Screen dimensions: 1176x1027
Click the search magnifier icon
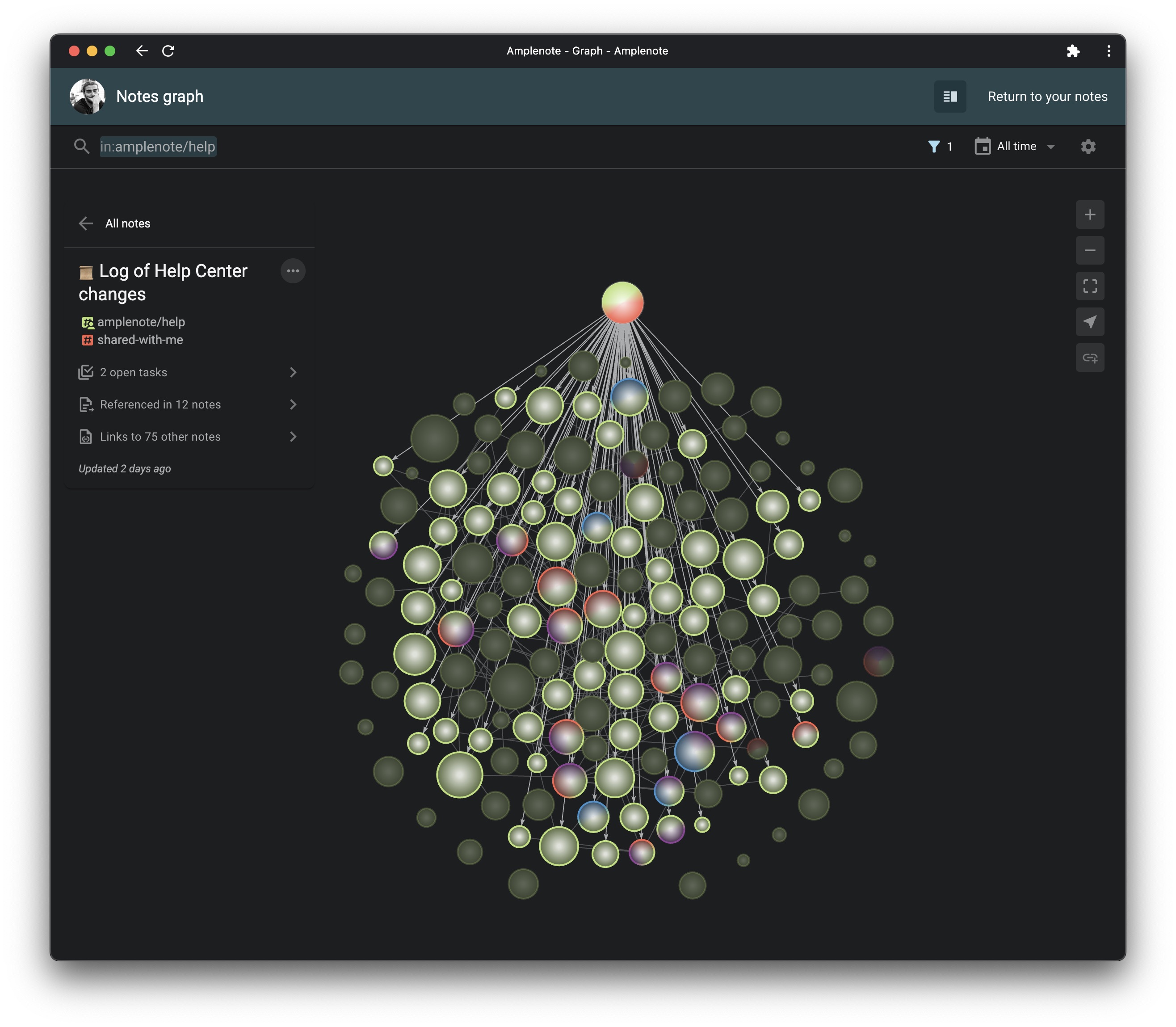click(x=81, y=147)
